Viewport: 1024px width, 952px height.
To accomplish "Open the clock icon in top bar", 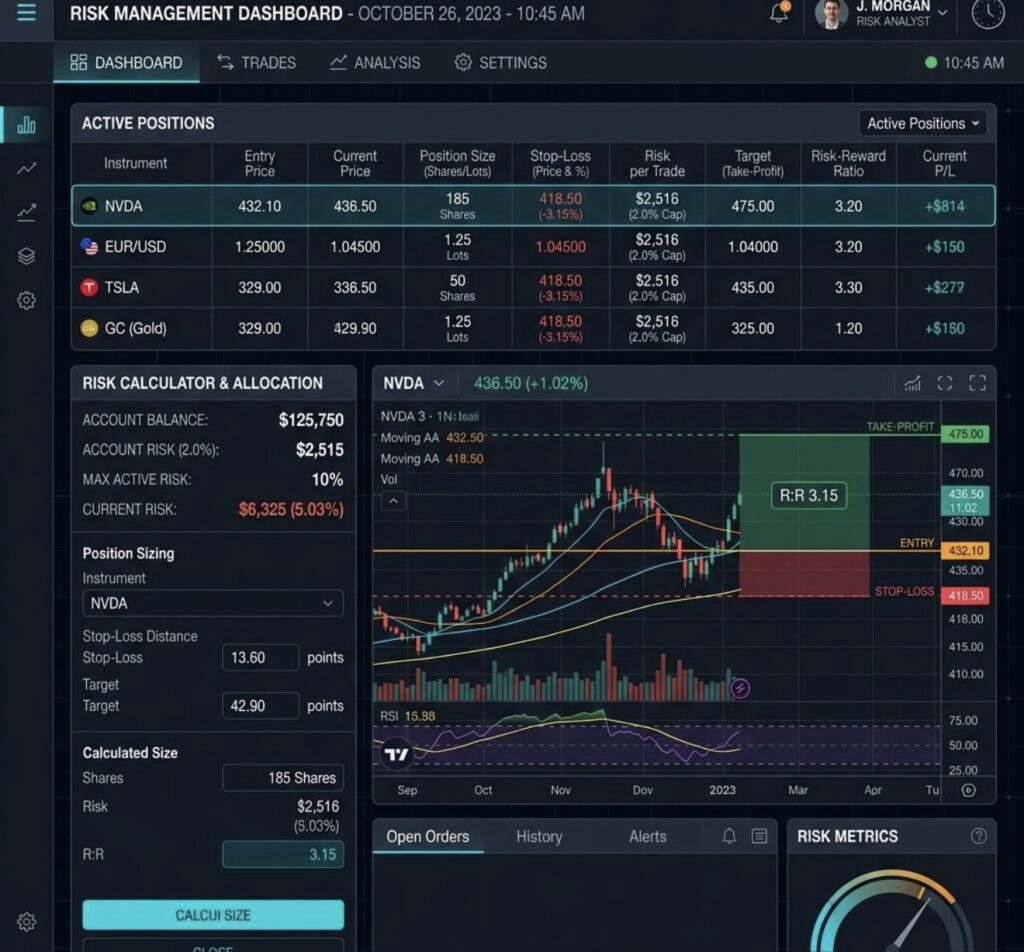I will (x=987, y=13).
